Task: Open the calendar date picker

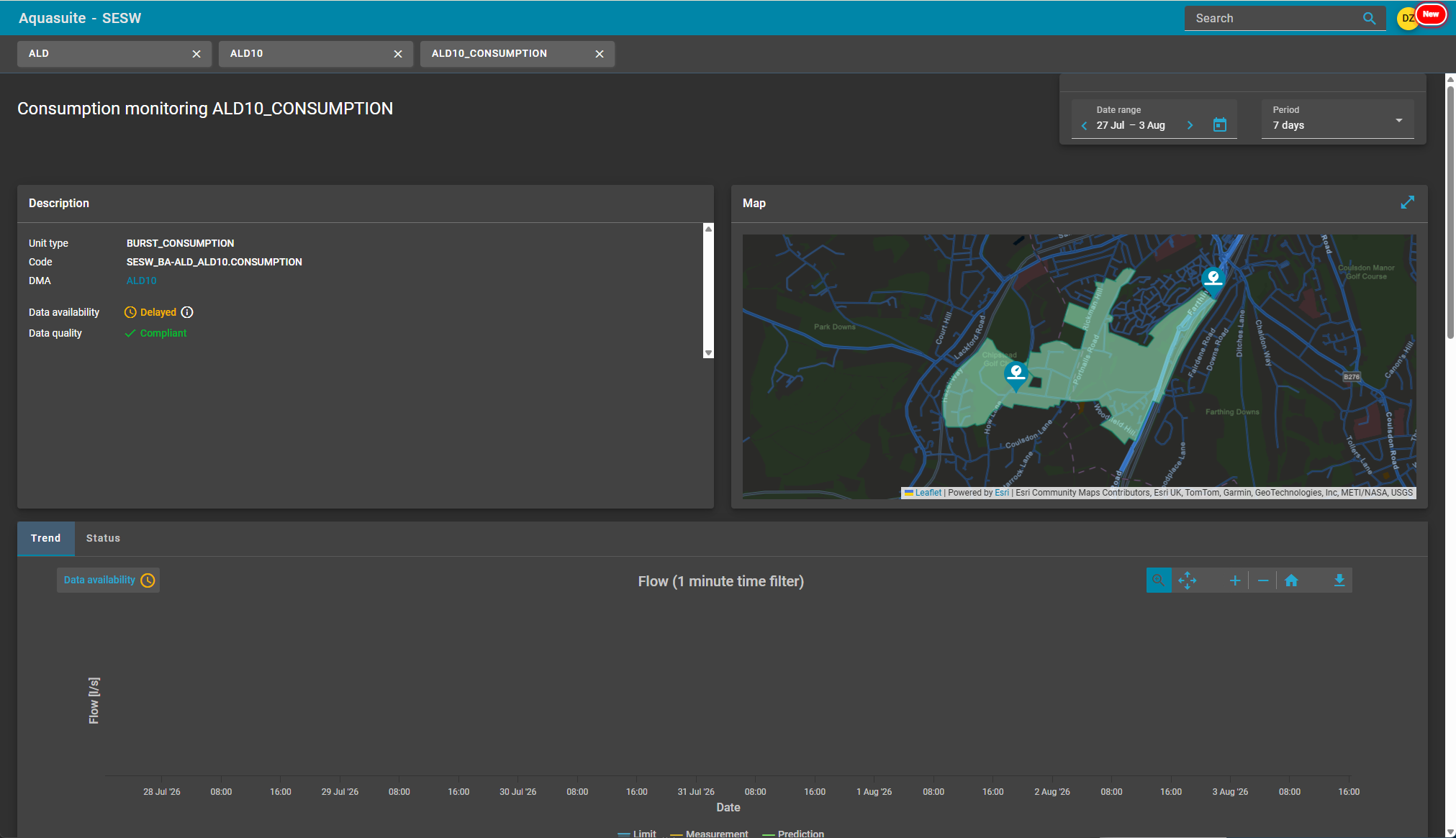Action: (x=1220, y=125)
